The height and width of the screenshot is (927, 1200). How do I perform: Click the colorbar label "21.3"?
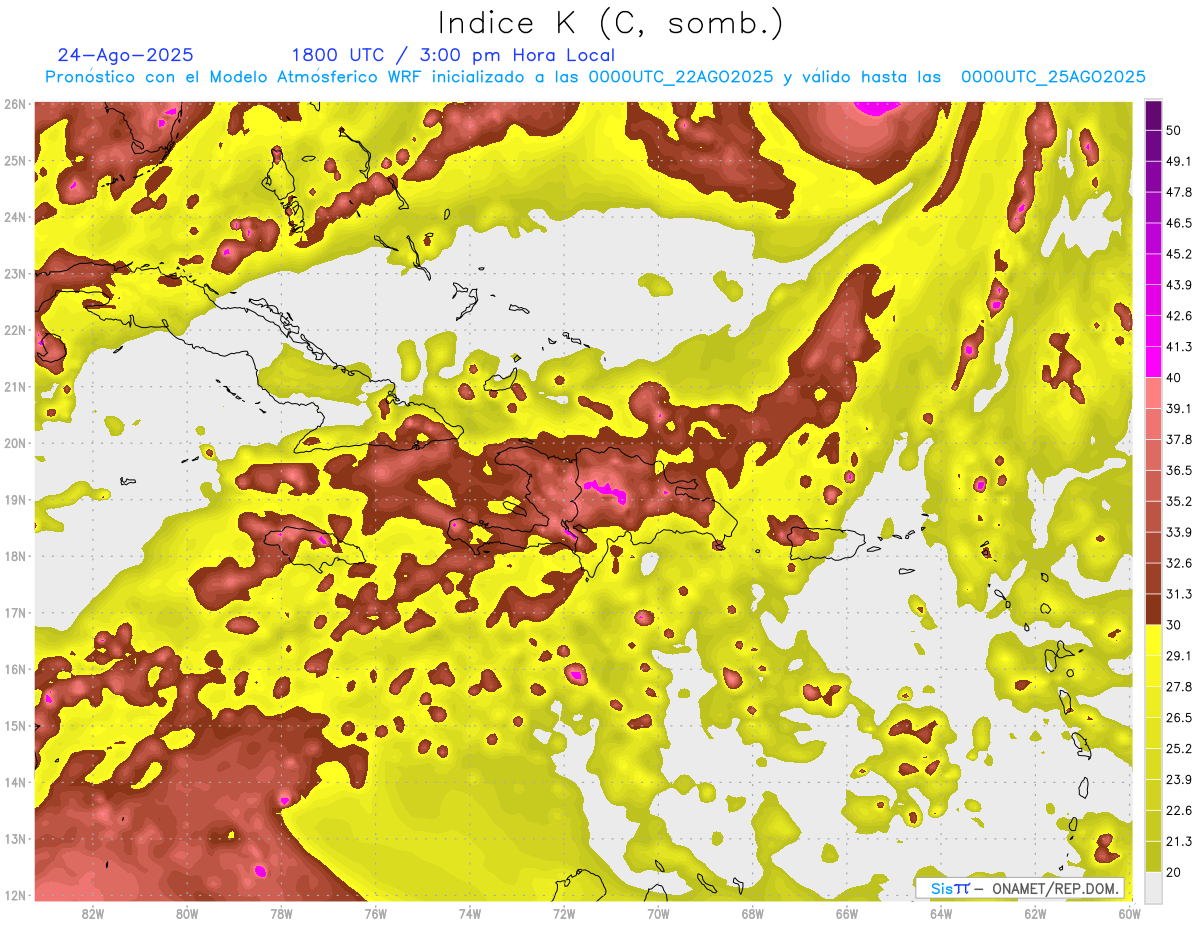click(1178, 840)
